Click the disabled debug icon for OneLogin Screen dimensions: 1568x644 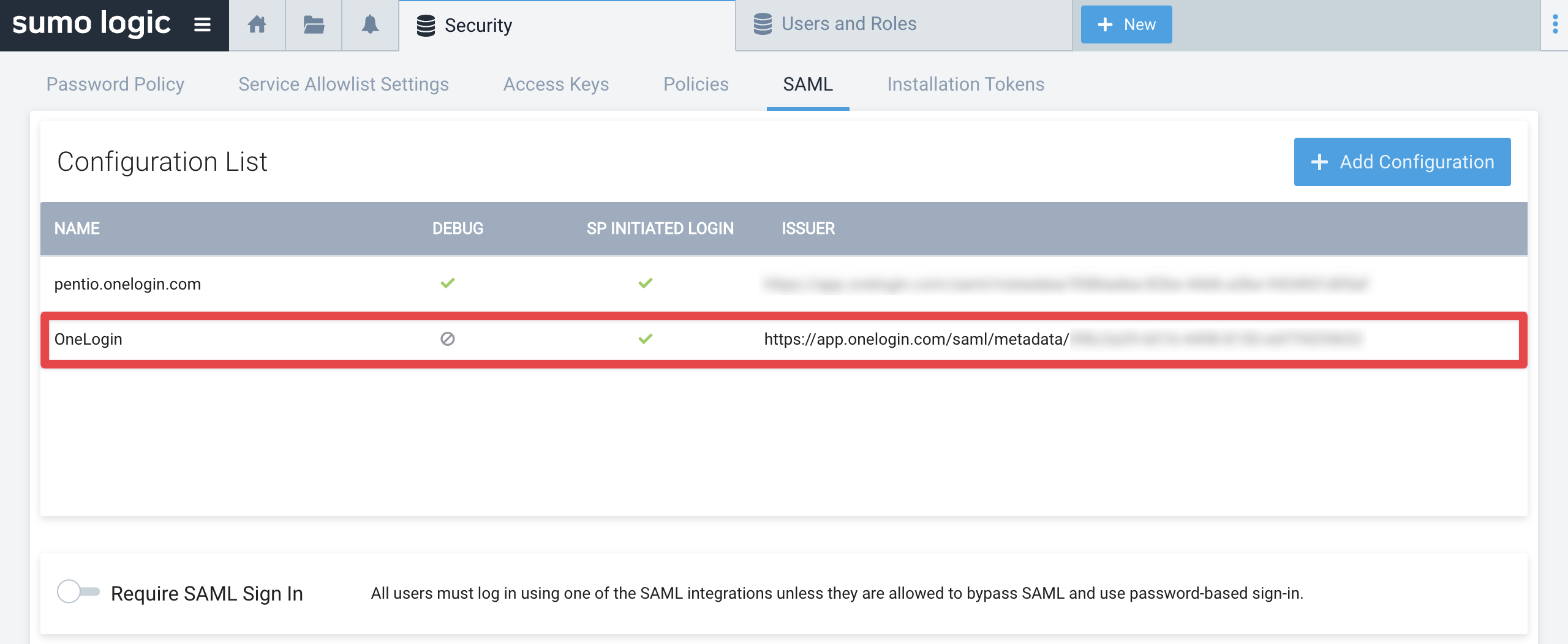[448, 339]
